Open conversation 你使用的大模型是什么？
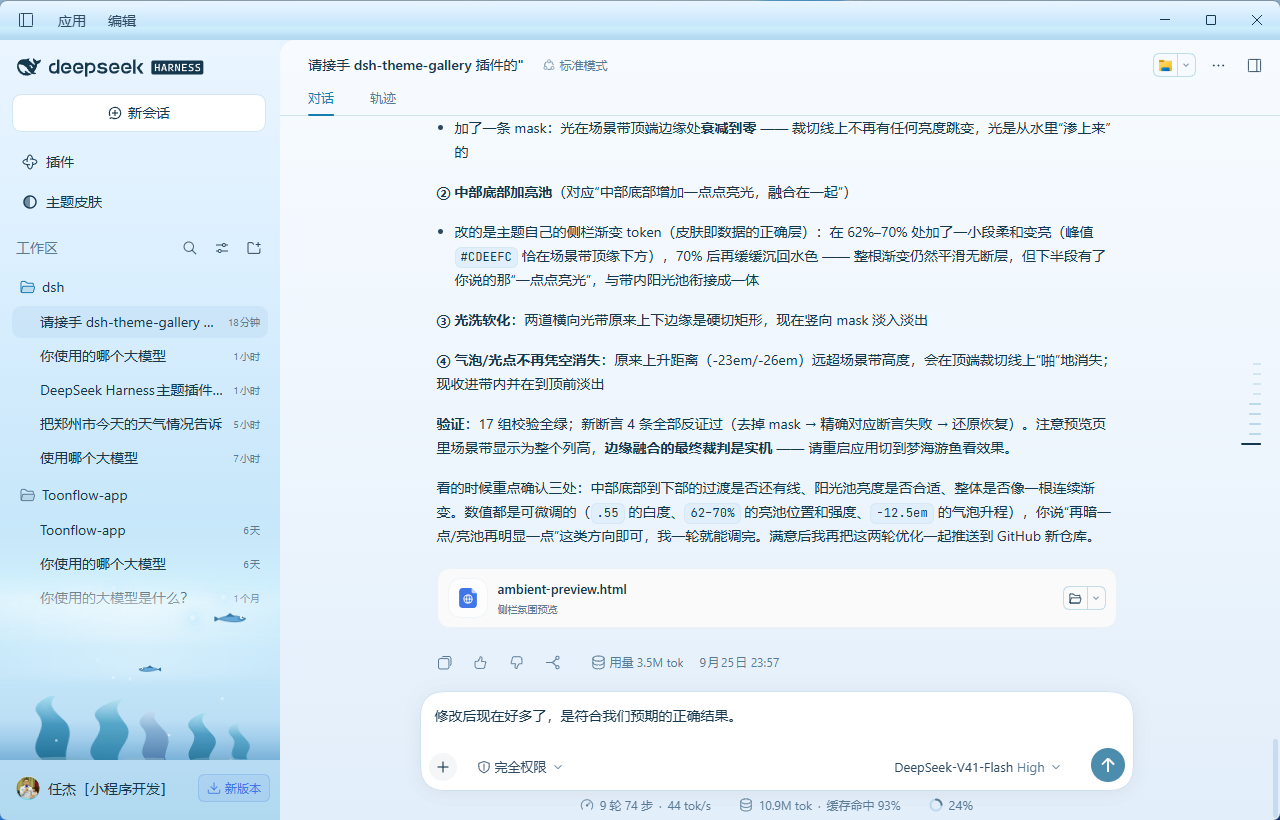The image size is (1280, 820). [139, 598]
